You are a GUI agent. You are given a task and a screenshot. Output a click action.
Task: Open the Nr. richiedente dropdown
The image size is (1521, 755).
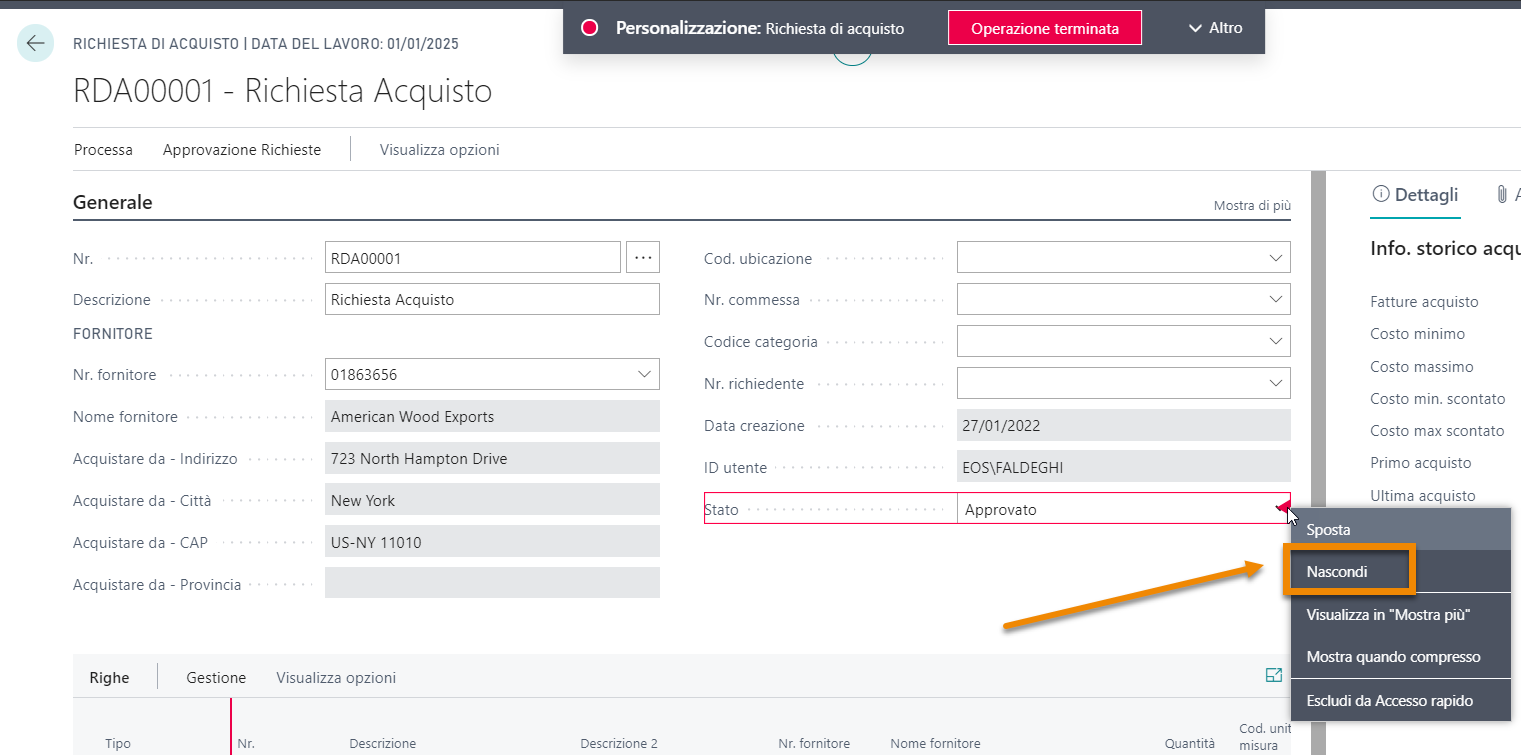pyautogui.click(x=1275, y=383)
